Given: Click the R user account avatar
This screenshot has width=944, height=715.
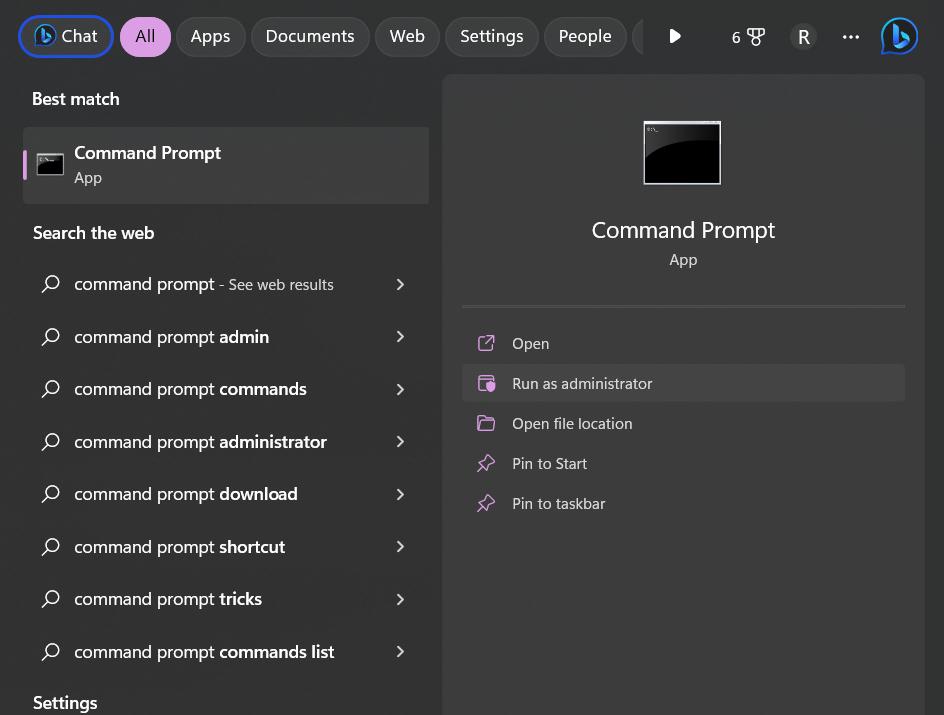Looking at the screenshot, I should click(x=803, y=37).
